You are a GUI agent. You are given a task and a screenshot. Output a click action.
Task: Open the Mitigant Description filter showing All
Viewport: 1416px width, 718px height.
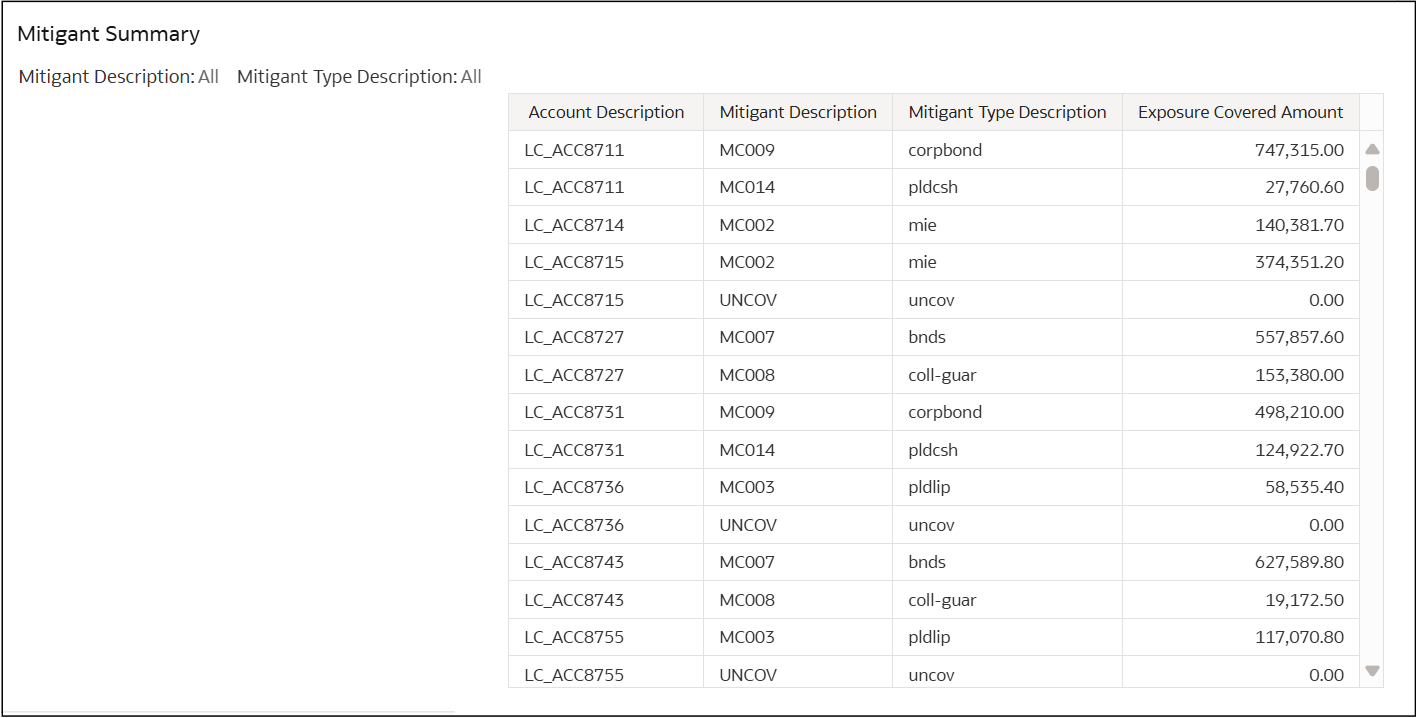pyautogui.click(x=207, y=76)
